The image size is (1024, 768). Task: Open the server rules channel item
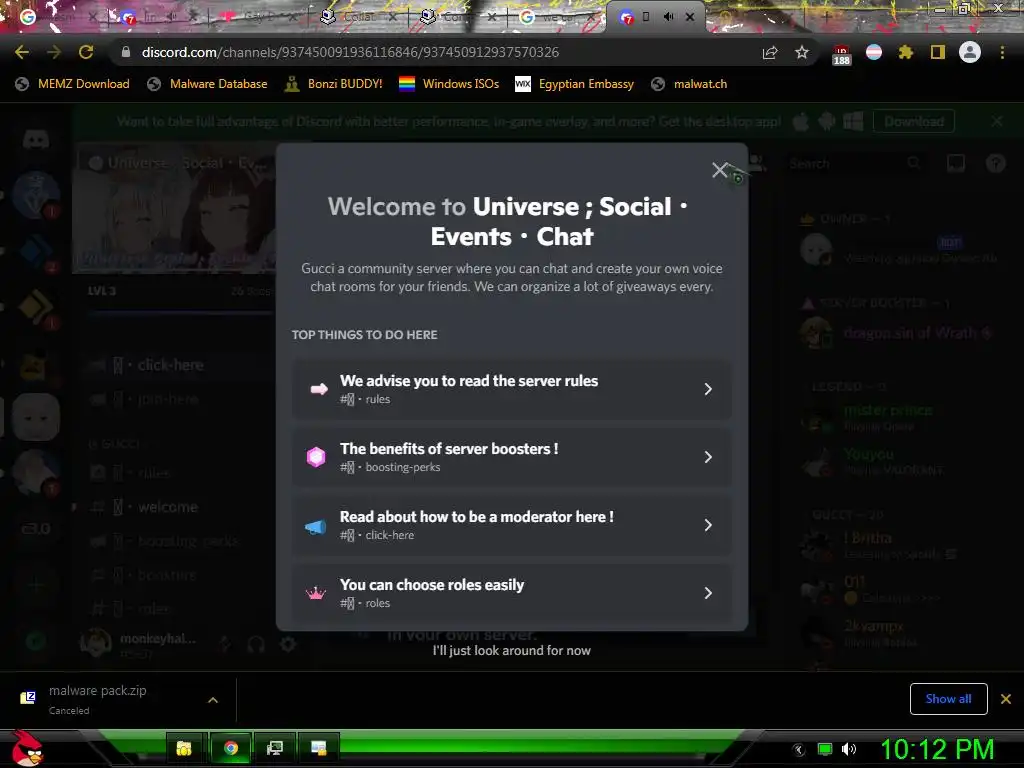[511, 389]
